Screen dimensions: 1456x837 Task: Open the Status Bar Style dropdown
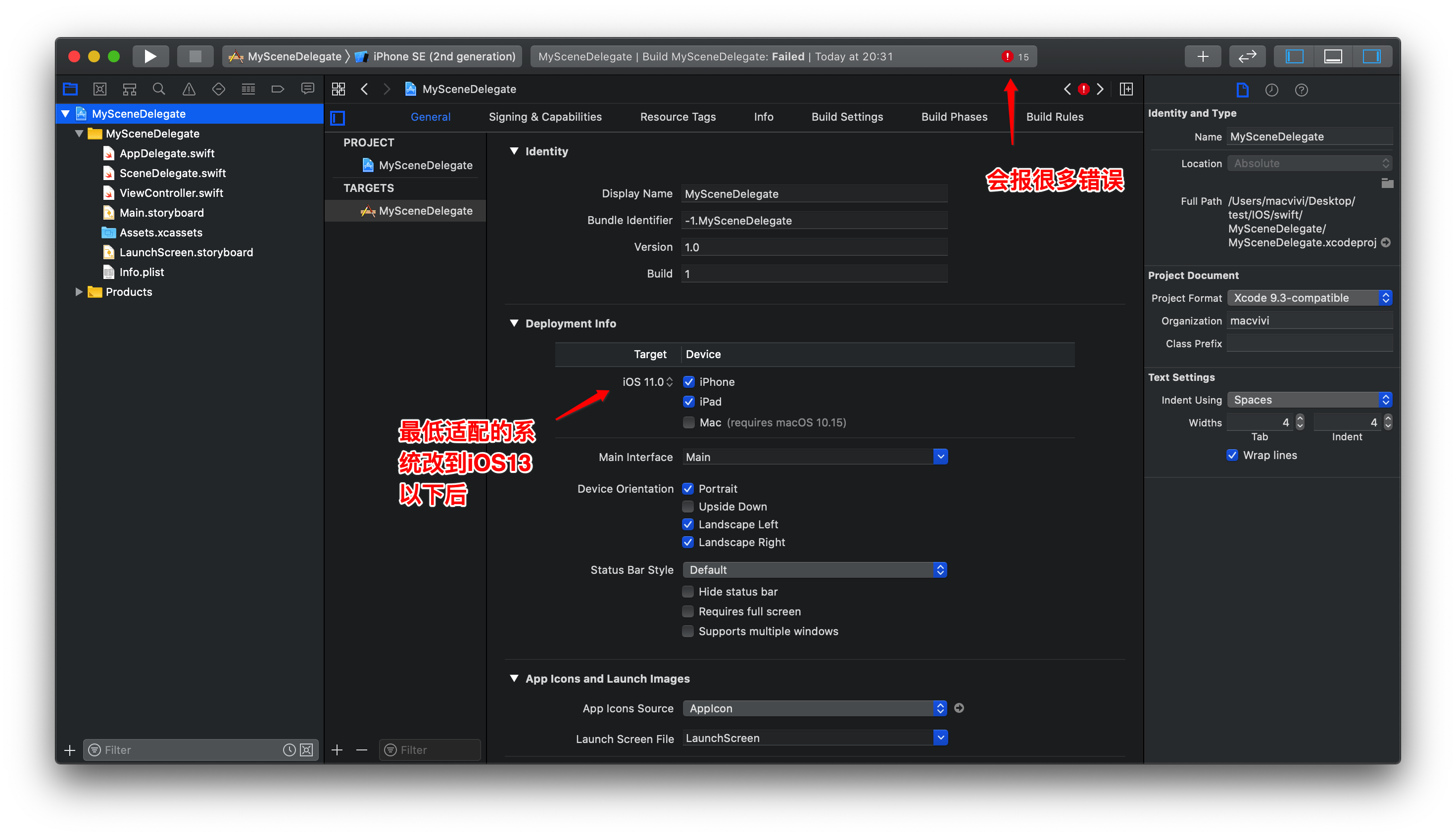[815, 570]
